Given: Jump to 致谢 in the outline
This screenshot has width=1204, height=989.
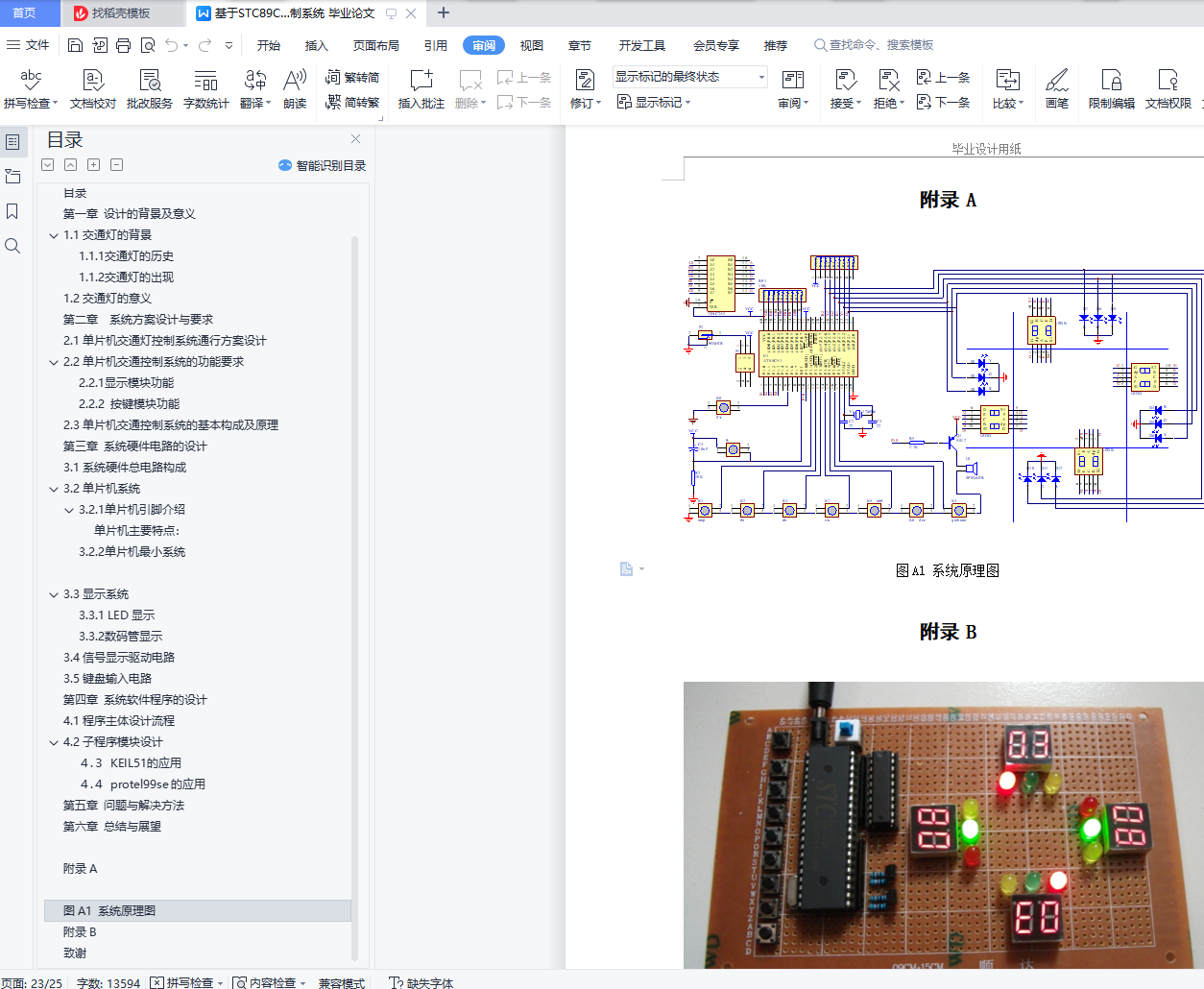Looking at the screenshot, I should pos(75,953).
